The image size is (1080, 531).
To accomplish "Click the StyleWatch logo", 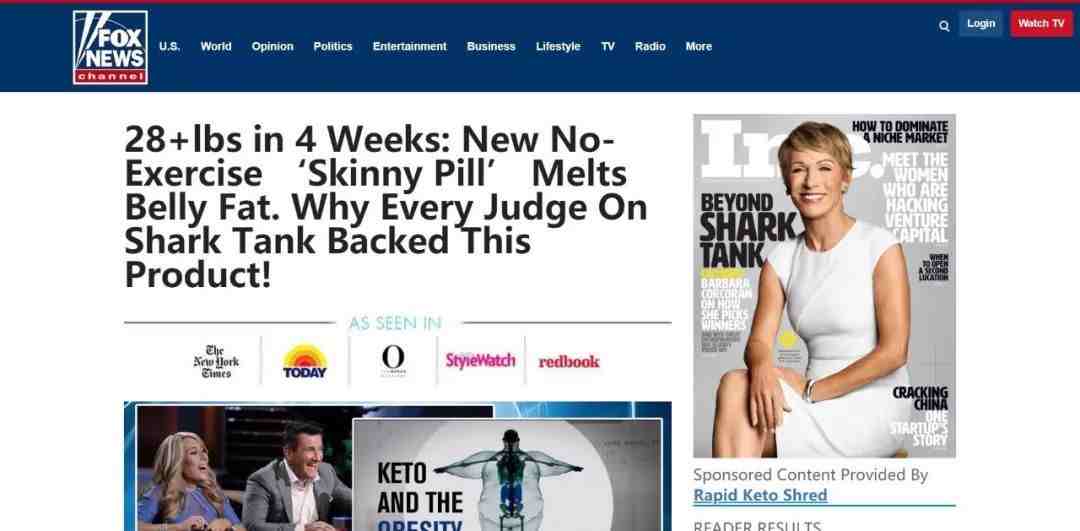I will tap(480, 360).
